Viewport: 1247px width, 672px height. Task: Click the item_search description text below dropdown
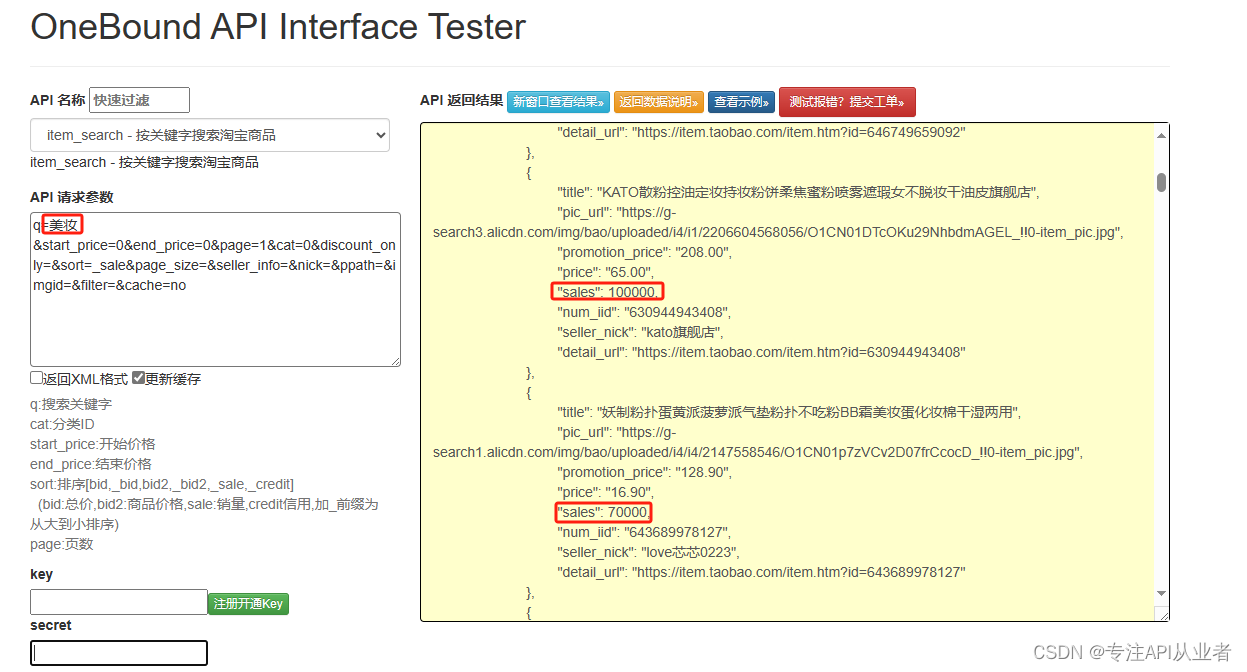point(144,162)
